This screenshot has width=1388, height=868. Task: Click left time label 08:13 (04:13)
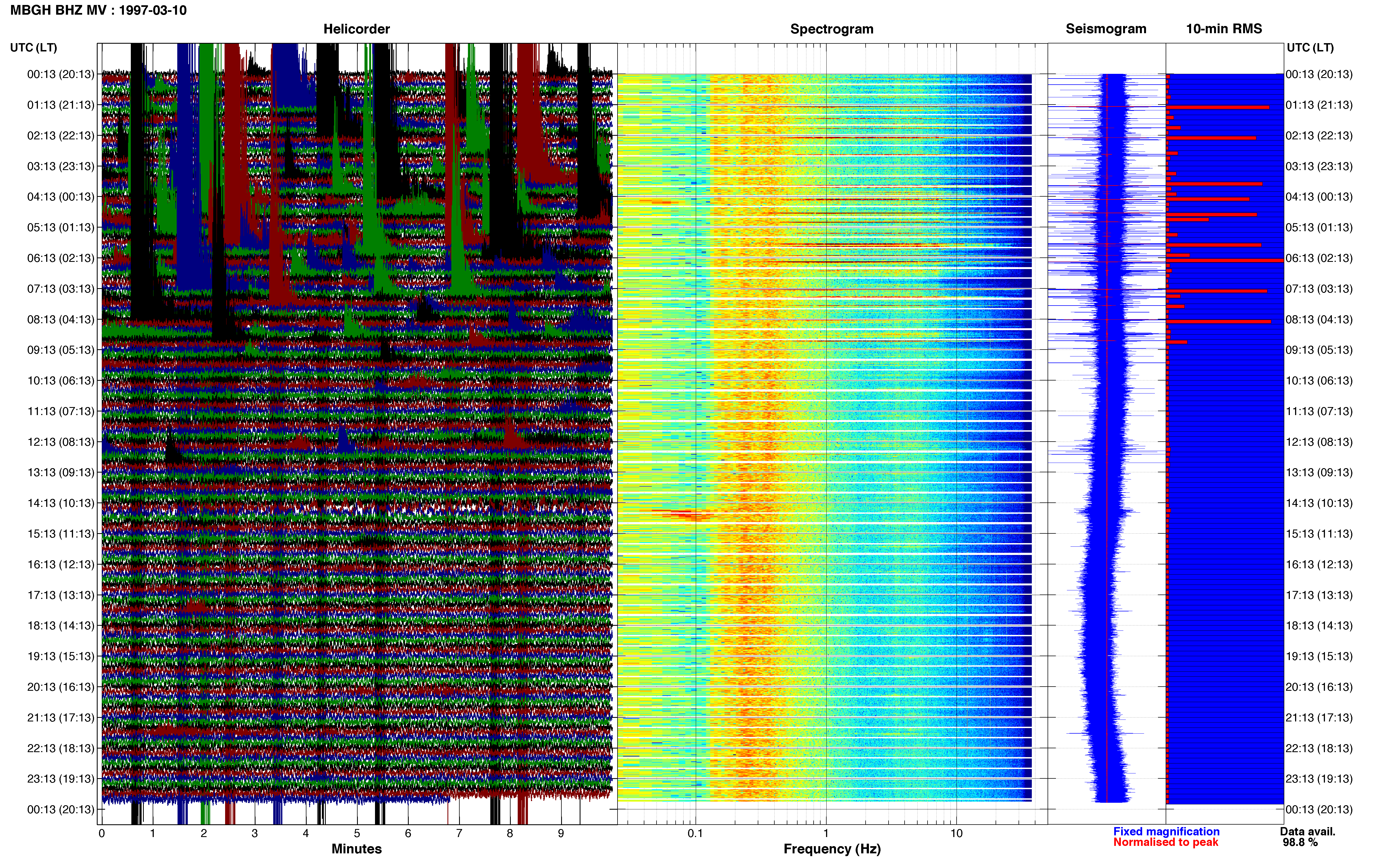[x=61, y=319]
